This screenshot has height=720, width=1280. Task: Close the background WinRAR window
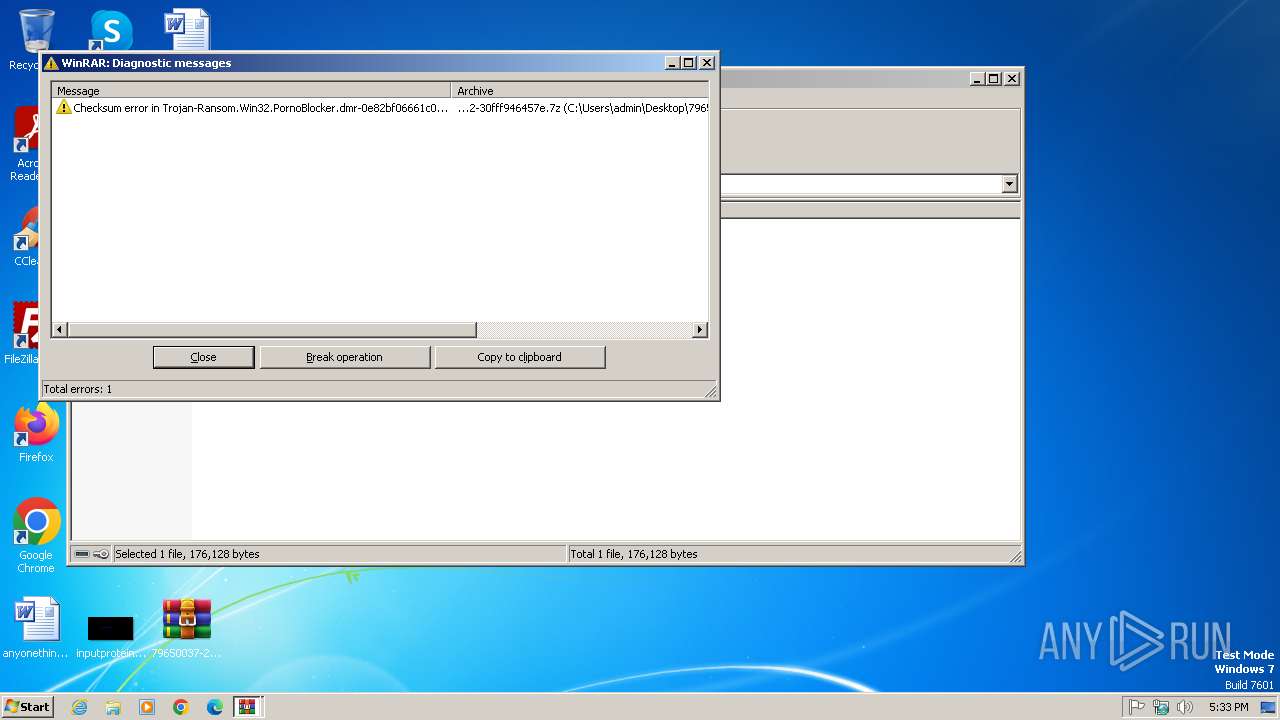1012,79
